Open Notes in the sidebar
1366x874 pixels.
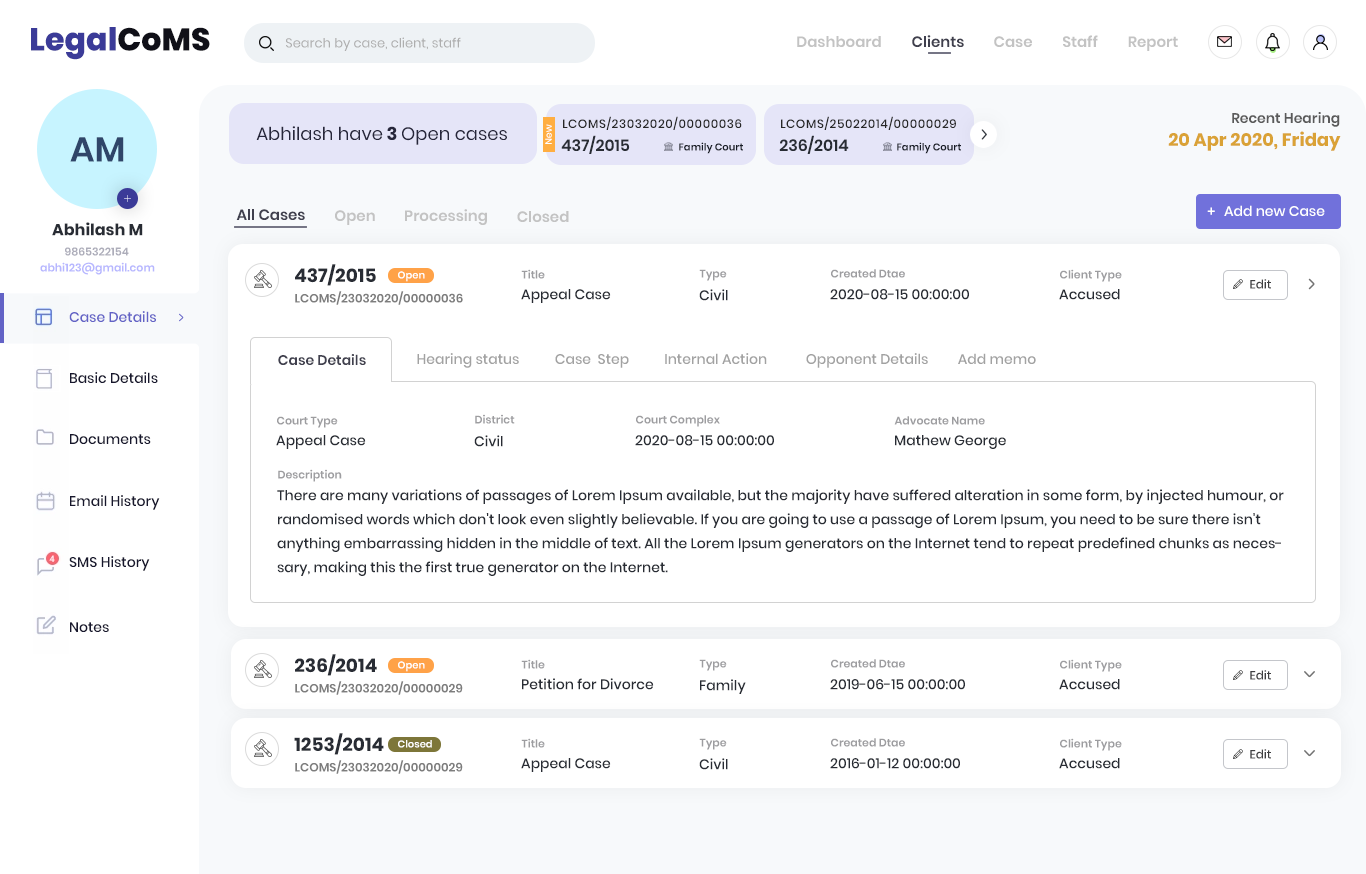tap(88, 627)
